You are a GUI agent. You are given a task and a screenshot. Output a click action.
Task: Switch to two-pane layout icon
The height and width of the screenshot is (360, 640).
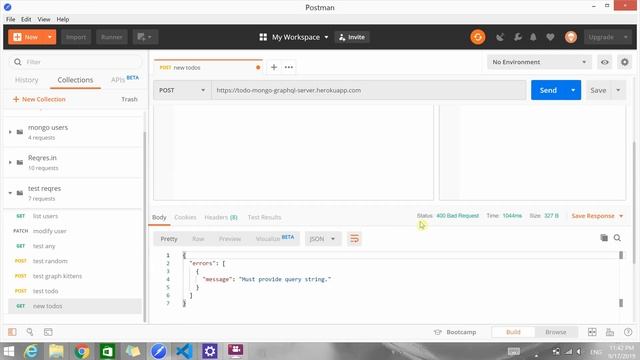pos(592,332)
